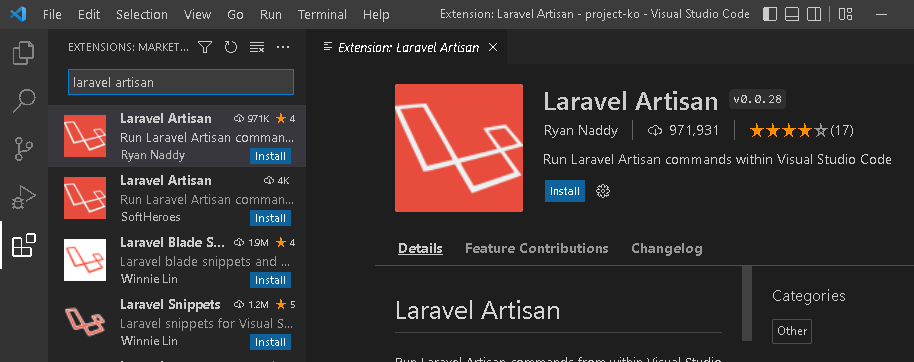Click the star rating (17) in details
The height and width of the screenshot is (362, 914).
coord(801,130)
